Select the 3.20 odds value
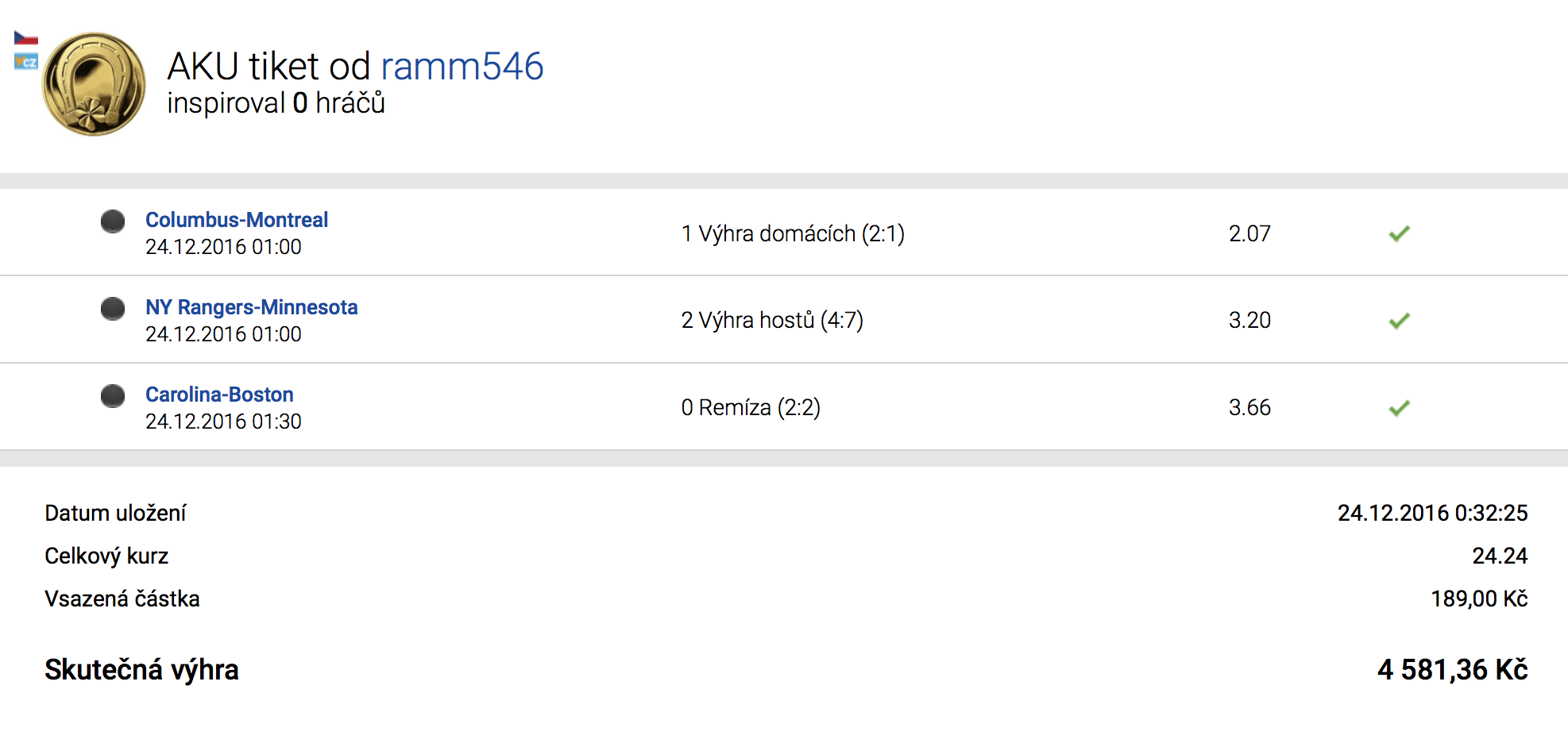This screenshot has width=1568, height=743. pos(1249,320)
